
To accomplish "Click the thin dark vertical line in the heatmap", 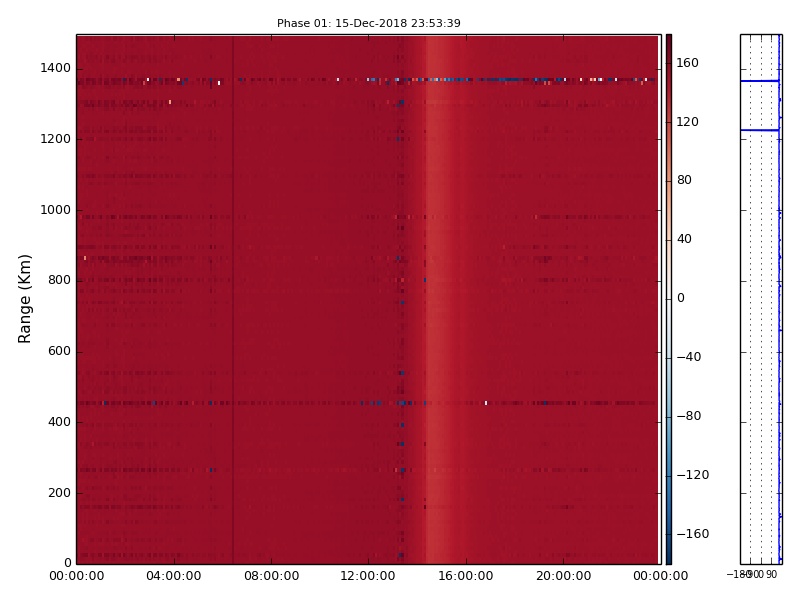I will coord(233,300).
